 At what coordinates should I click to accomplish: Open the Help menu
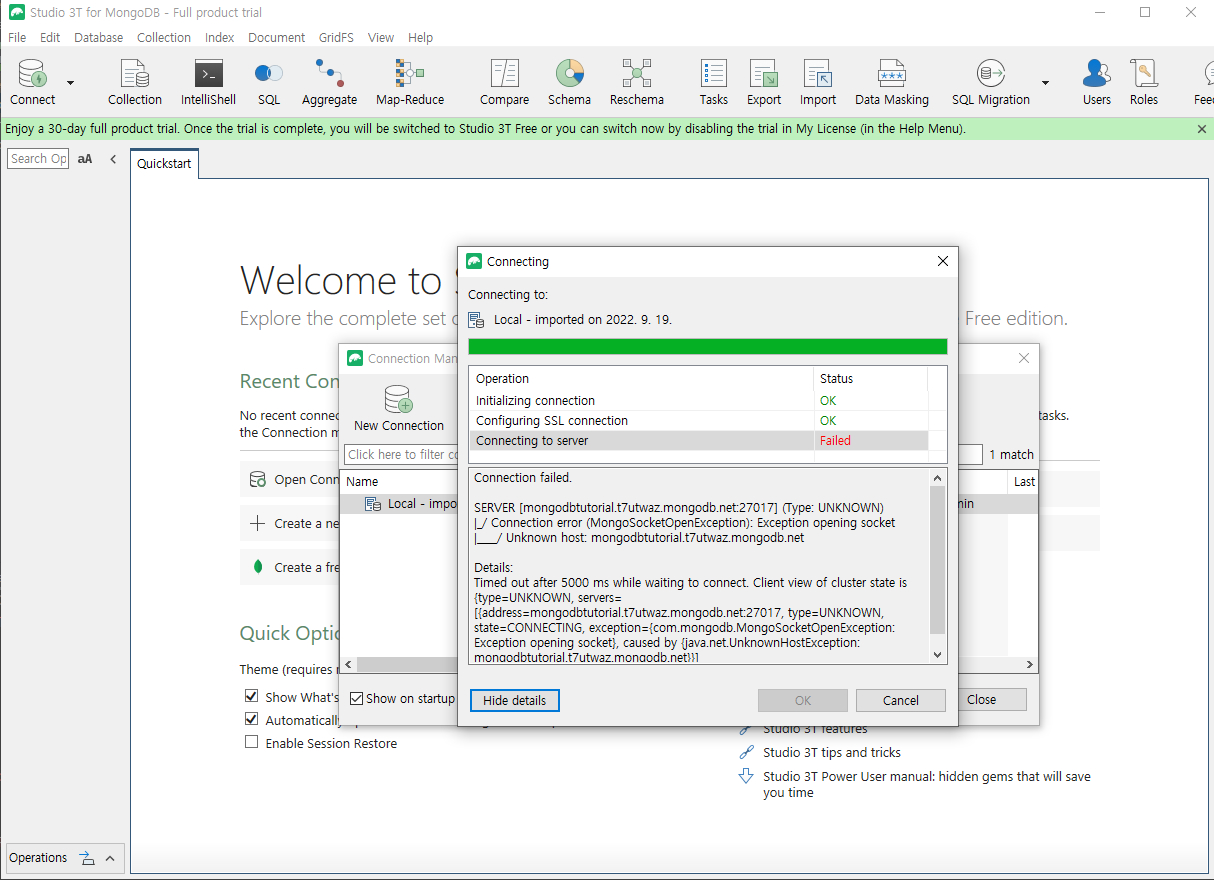click(421, 37)
